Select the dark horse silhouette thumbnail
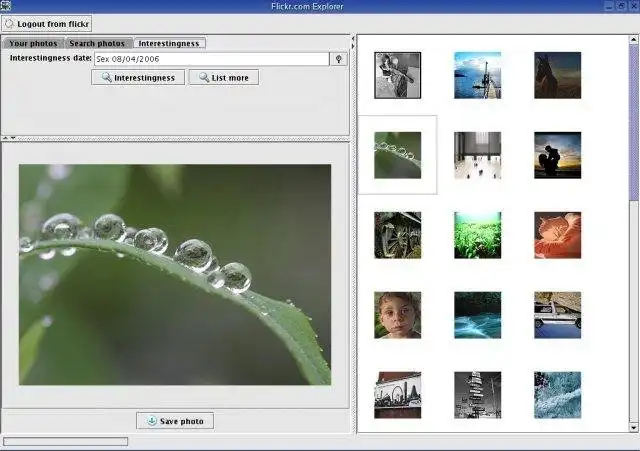The height and width of the screenshot is (451, 640). point(558,75)
